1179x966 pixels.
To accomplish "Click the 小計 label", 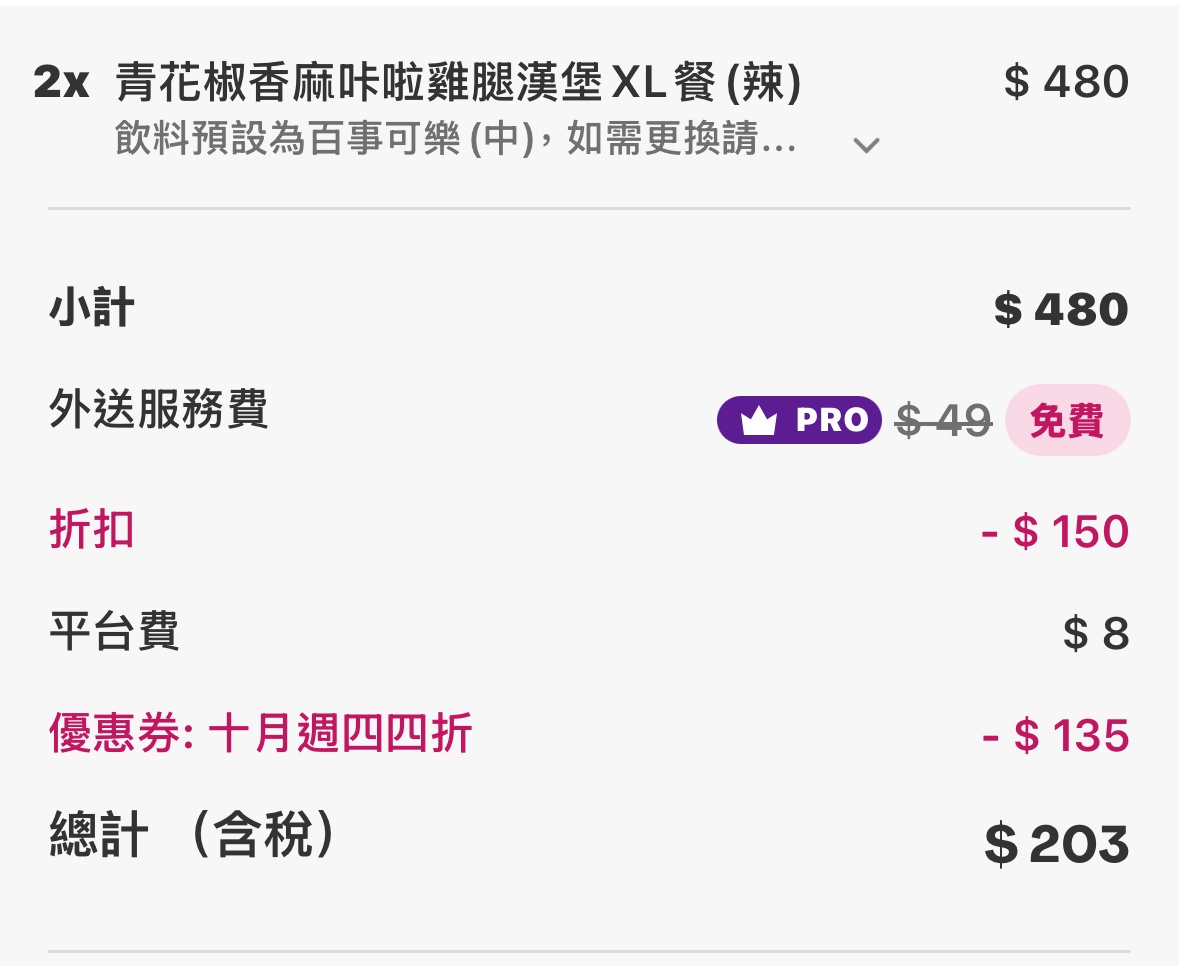I will (91, 309).
